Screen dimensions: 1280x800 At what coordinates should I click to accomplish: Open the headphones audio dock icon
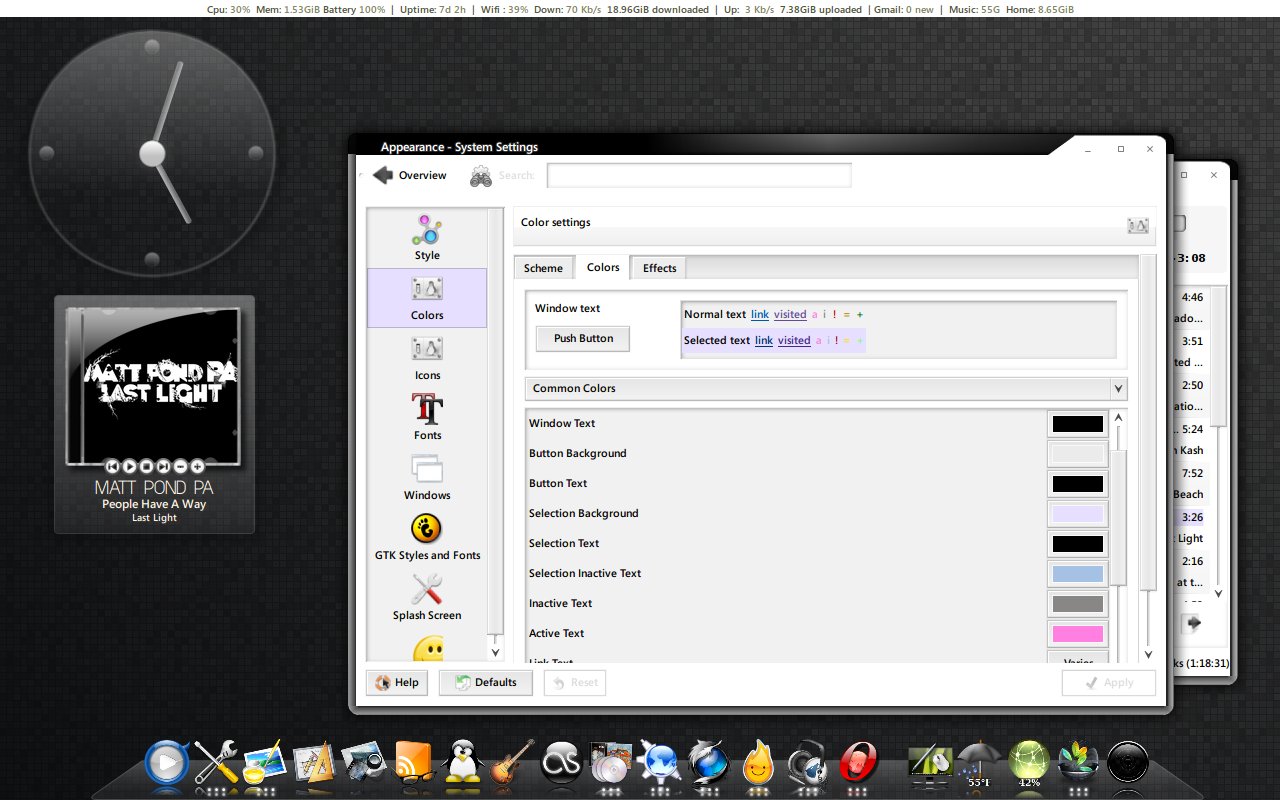click(x=809, y=763)
